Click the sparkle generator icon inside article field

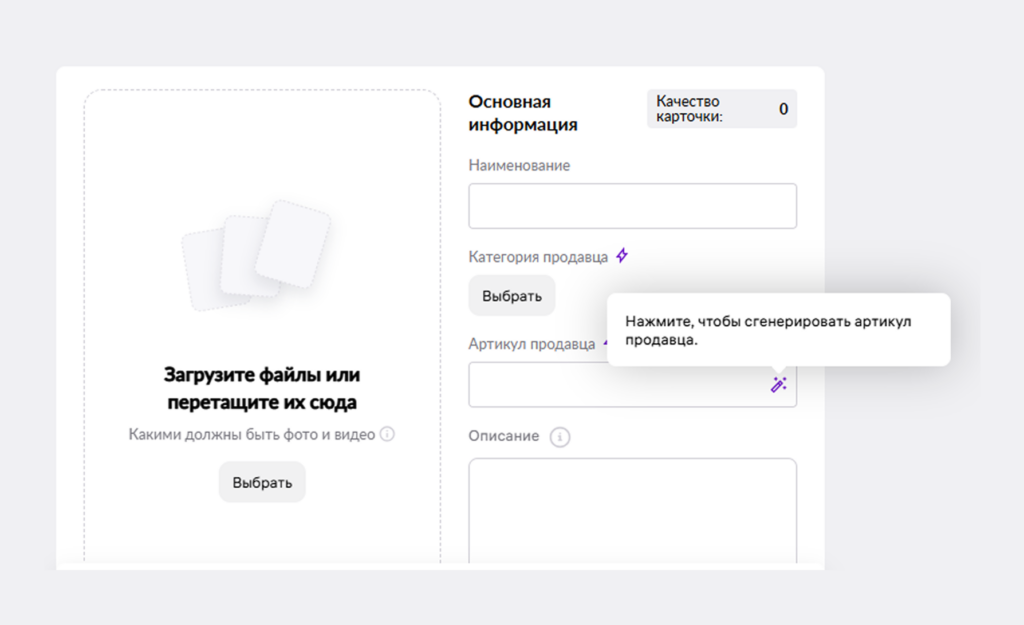[778, 384]
